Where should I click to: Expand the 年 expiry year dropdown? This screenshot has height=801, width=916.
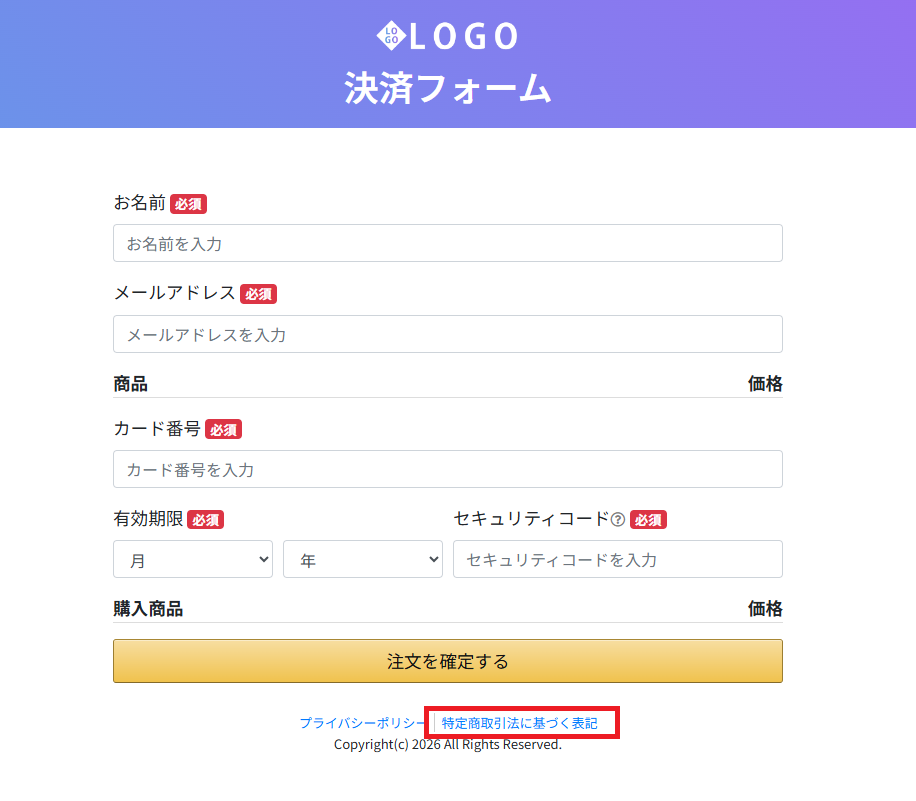[x=363, y=560]
